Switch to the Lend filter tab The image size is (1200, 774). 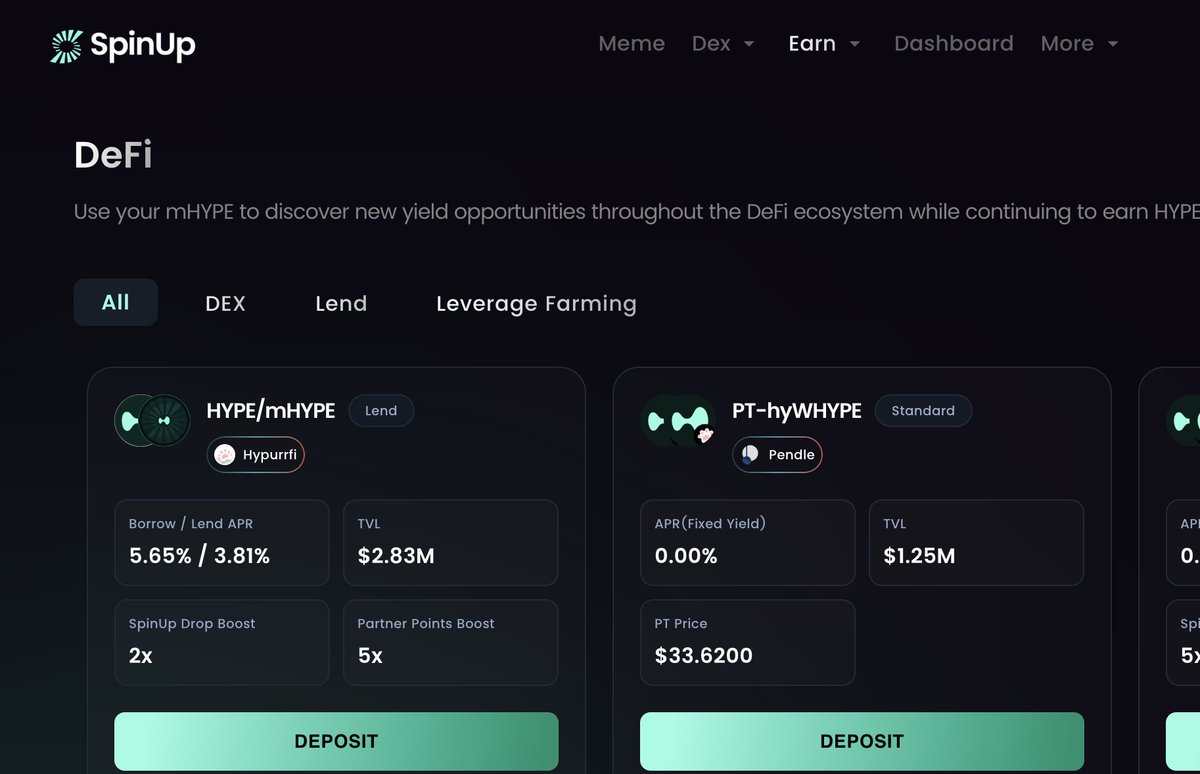pyautogui.click(x=341, y=304)
